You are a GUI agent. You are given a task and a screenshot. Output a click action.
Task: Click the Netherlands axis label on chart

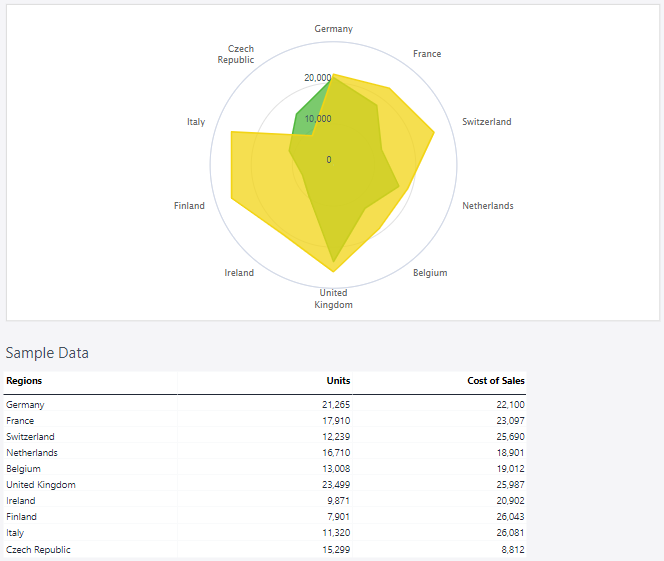[x=487, y=206]
